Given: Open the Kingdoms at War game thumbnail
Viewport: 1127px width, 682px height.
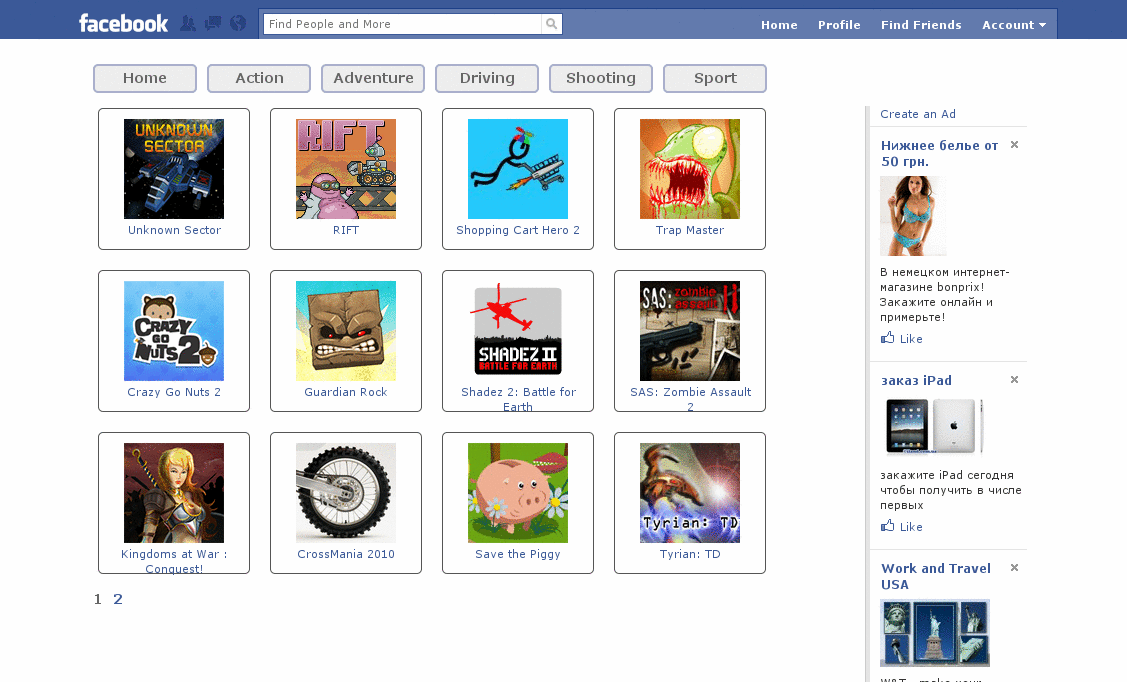Looking at the screenshot, I should [174, 493].
